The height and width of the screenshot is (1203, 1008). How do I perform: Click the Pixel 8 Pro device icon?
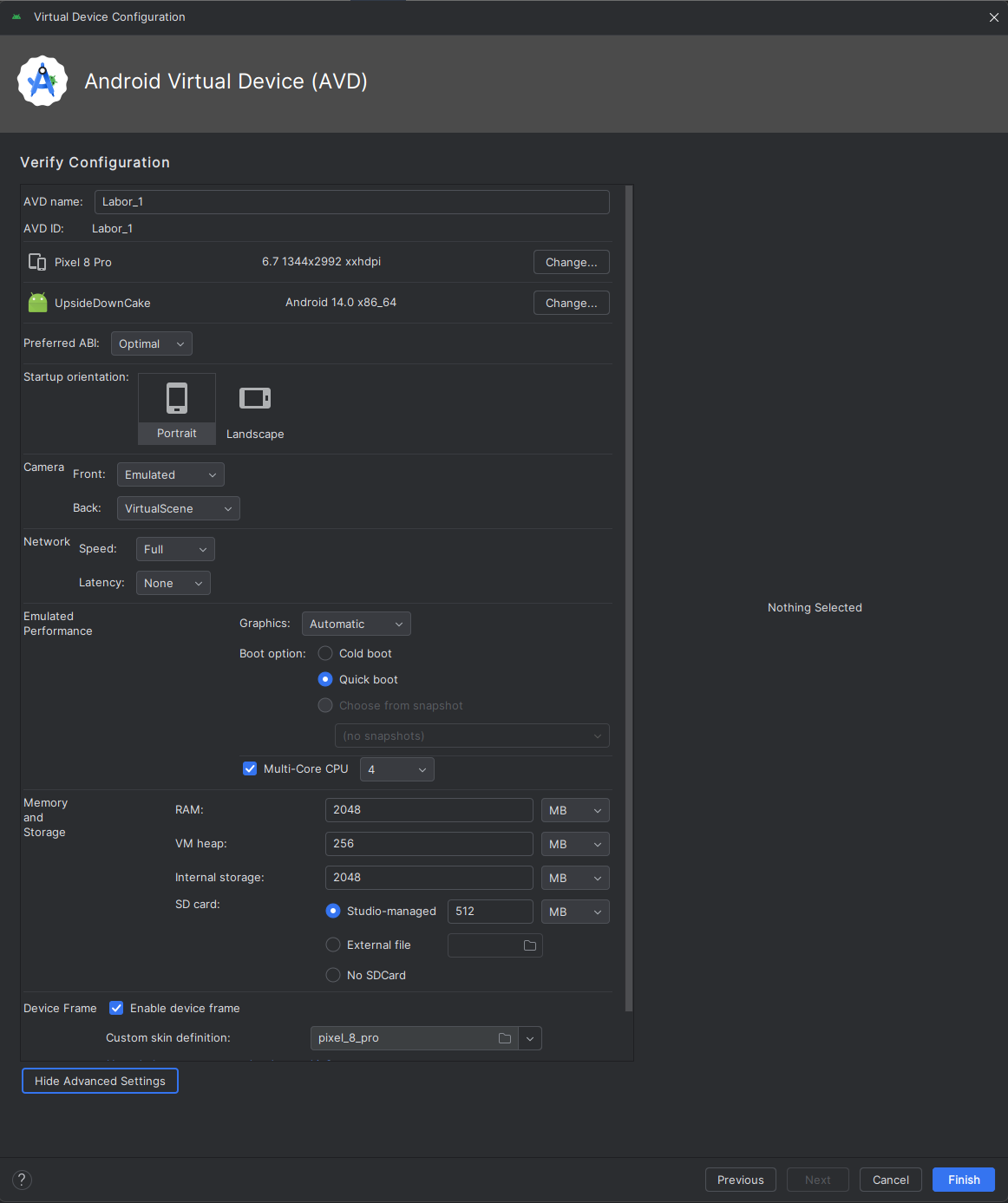[x=37, y=262]
